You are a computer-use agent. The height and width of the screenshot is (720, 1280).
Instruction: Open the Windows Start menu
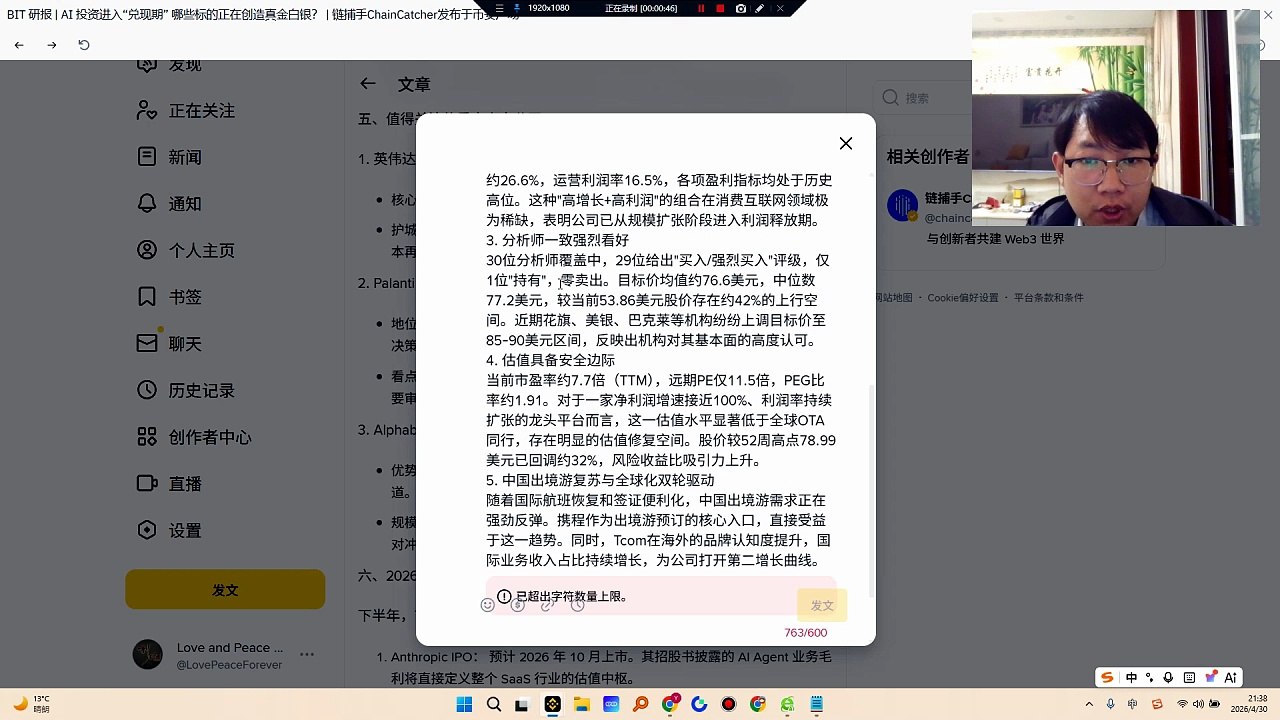click(464, 704)
